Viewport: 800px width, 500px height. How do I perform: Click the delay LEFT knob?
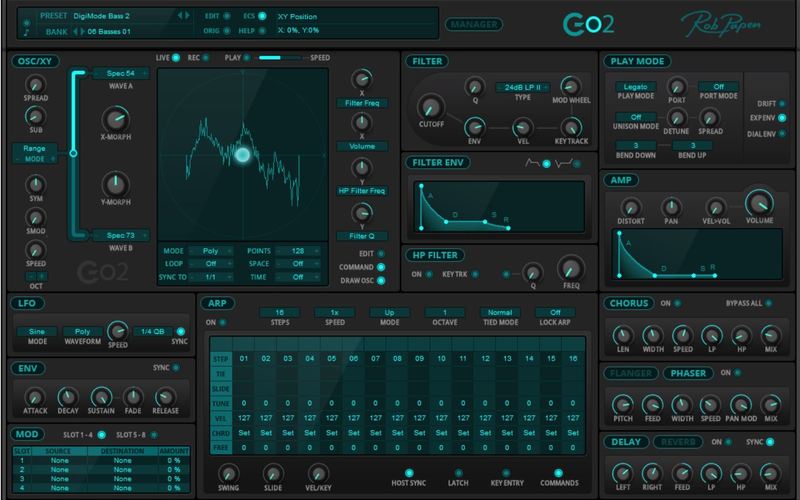(x=622, y=473)
